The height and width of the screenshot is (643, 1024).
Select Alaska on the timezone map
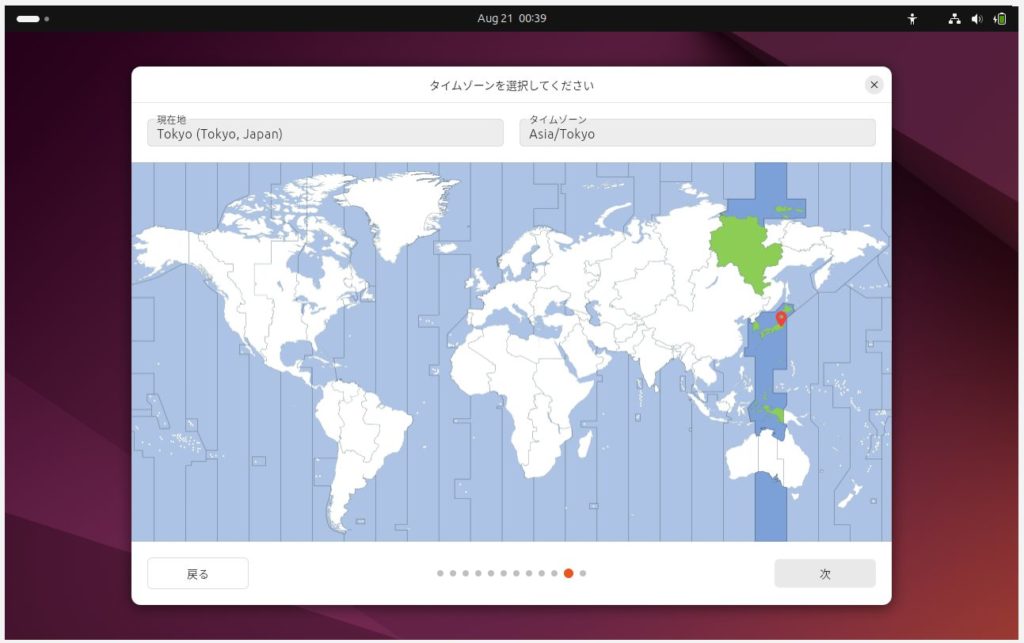[163, 248]
